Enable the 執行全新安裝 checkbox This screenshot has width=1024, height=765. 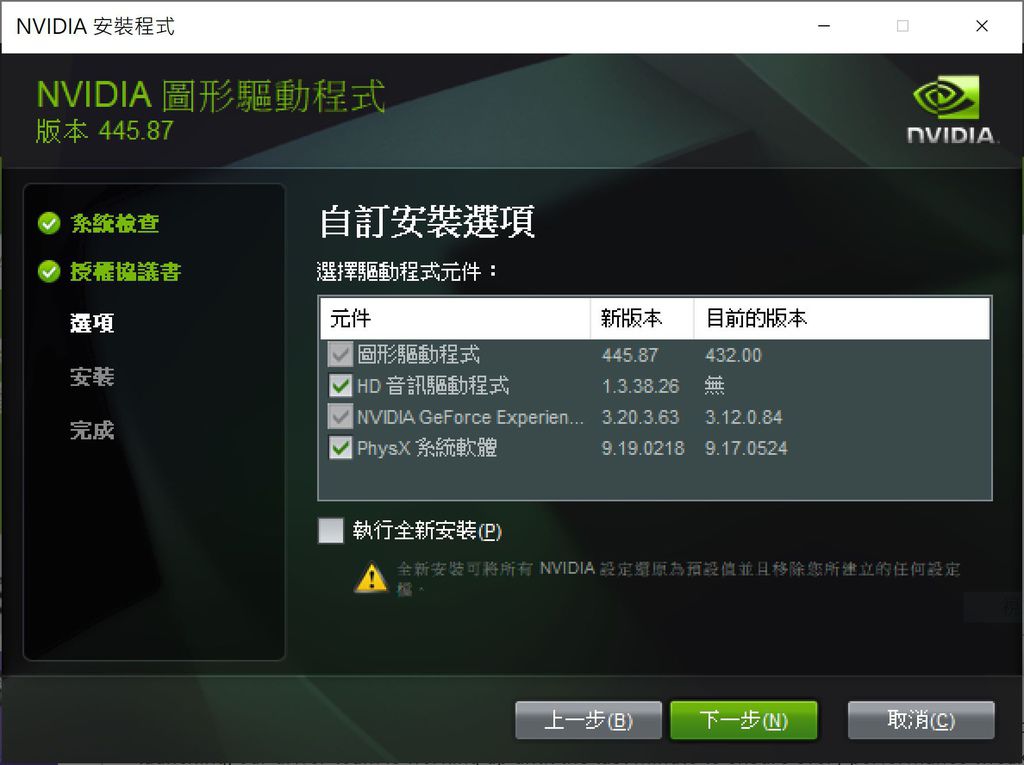[330, 530]
